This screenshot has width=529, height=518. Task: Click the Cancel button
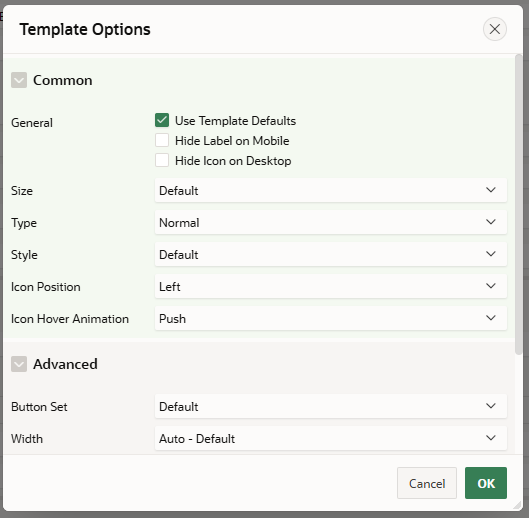click(427, 483)
